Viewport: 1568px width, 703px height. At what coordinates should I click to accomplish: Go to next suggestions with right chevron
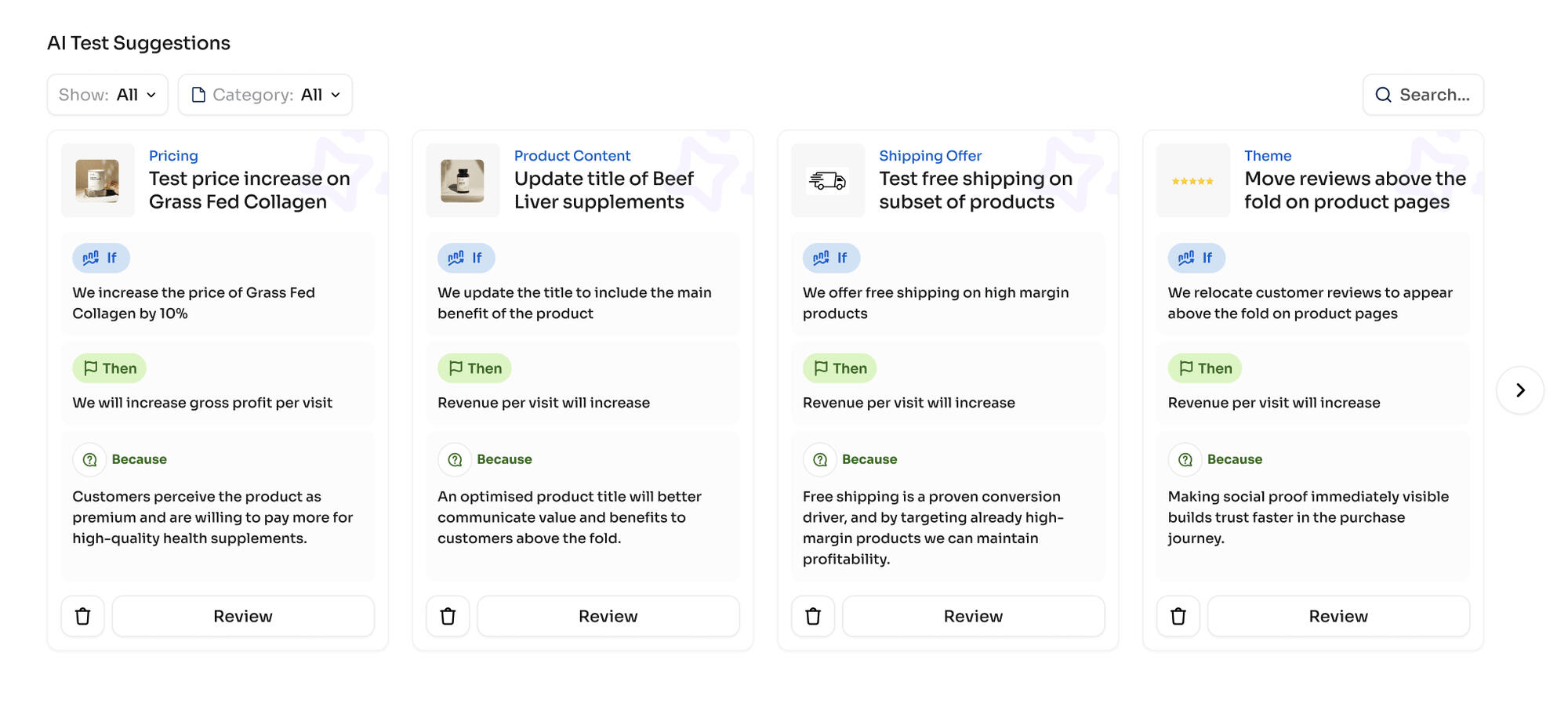1519,390
